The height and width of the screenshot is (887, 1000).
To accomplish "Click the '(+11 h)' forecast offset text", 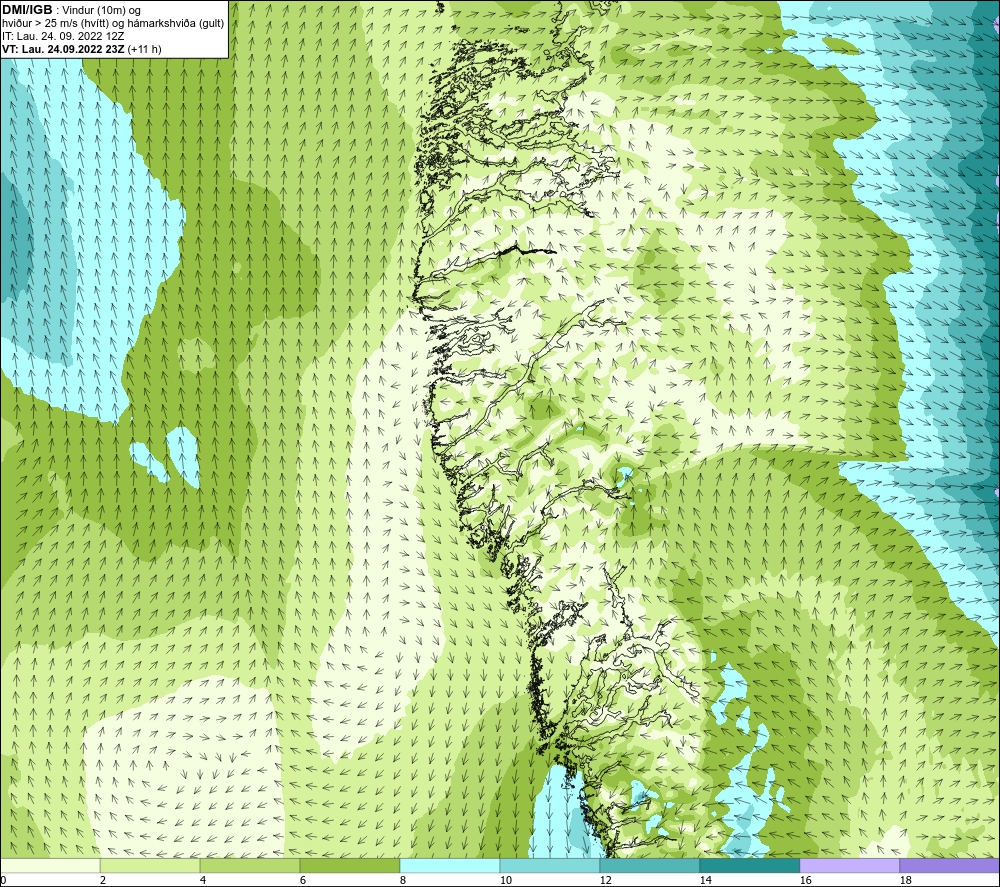I will 145,49.
